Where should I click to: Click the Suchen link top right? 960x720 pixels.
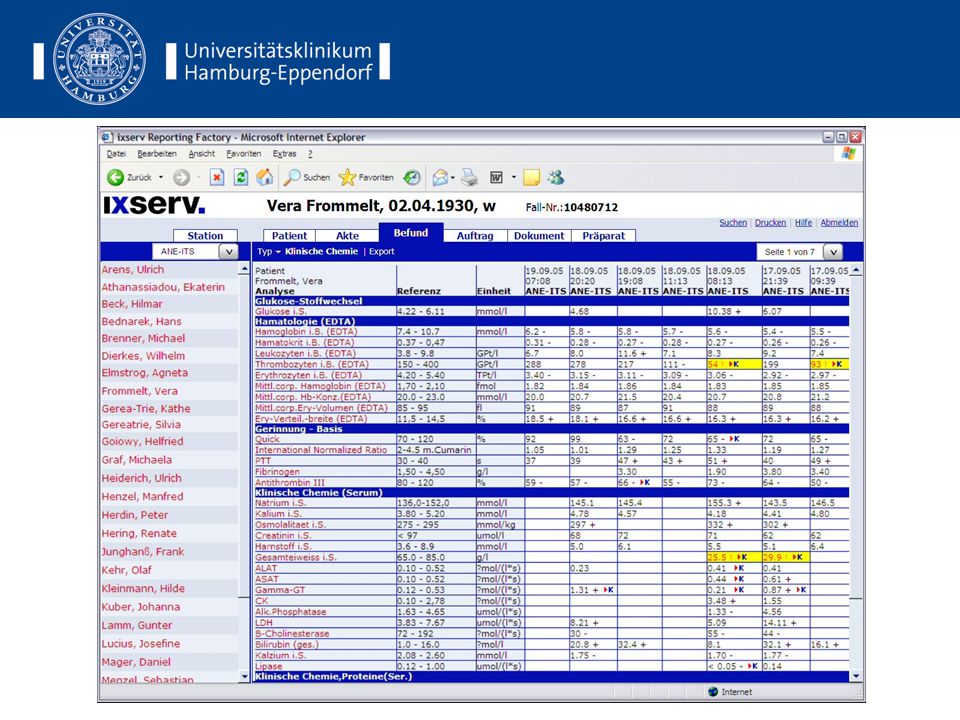(x=733, y=223)
